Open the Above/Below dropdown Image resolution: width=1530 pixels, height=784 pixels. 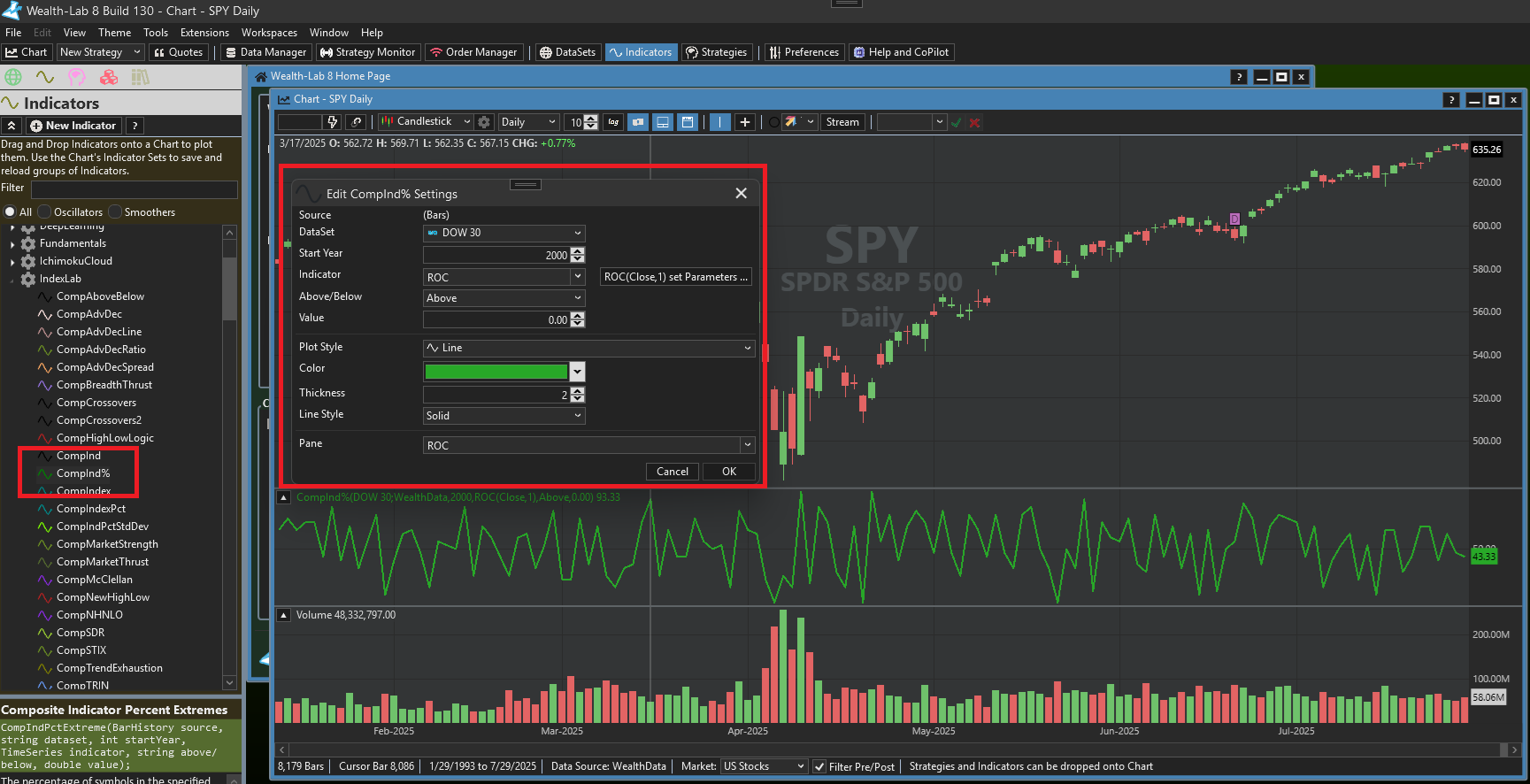[504, 298]
